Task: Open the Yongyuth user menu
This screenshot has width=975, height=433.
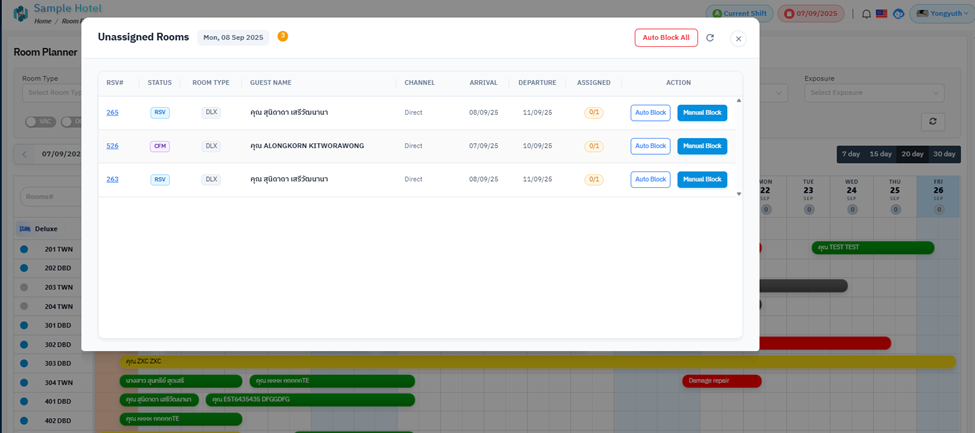Action: pos(942,14)
